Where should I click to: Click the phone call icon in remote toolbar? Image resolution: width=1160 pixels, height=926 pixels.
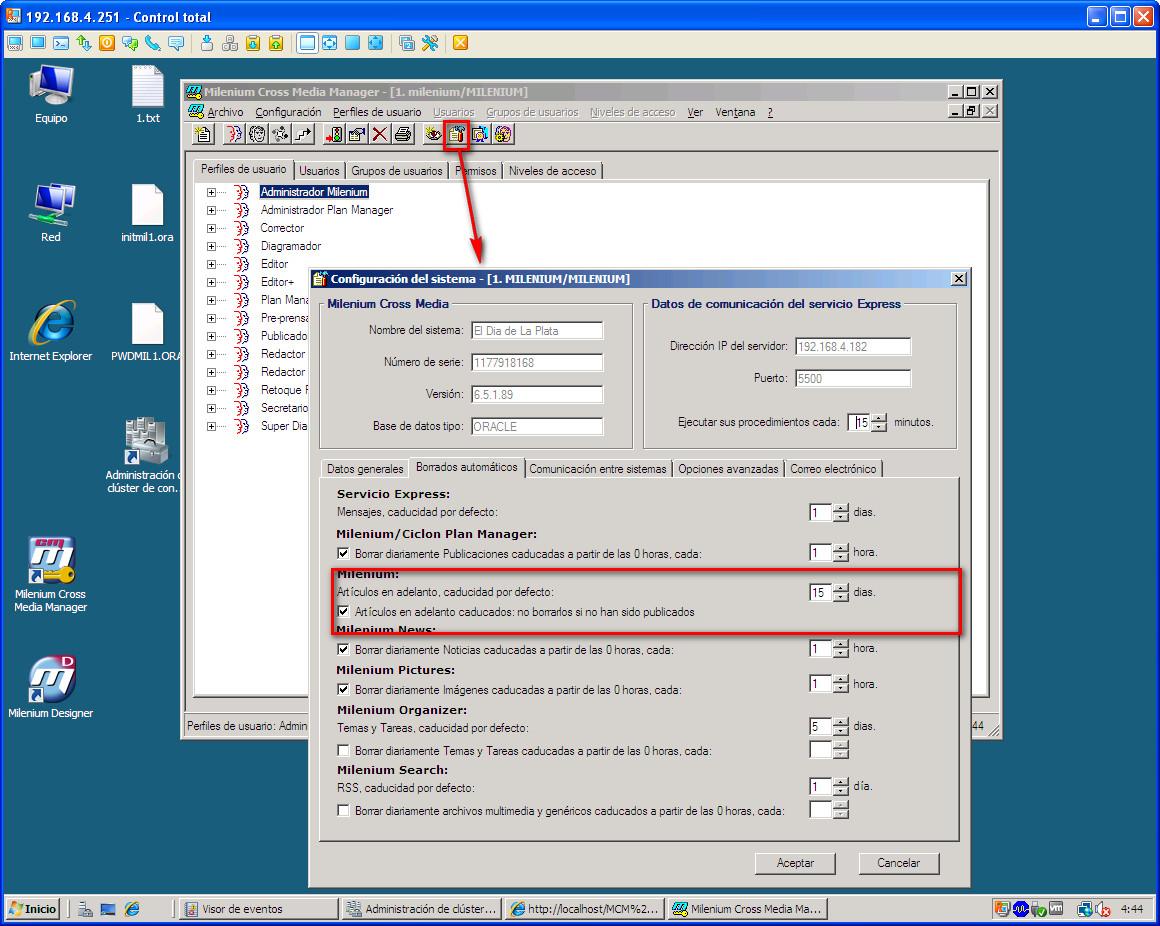153,43
